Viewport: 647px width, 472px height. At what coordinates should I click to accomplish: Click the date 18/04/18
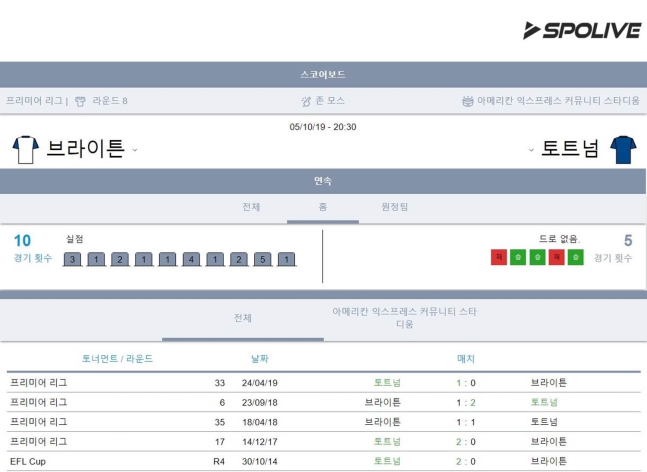pyautogui.click(x=260, y=422)
